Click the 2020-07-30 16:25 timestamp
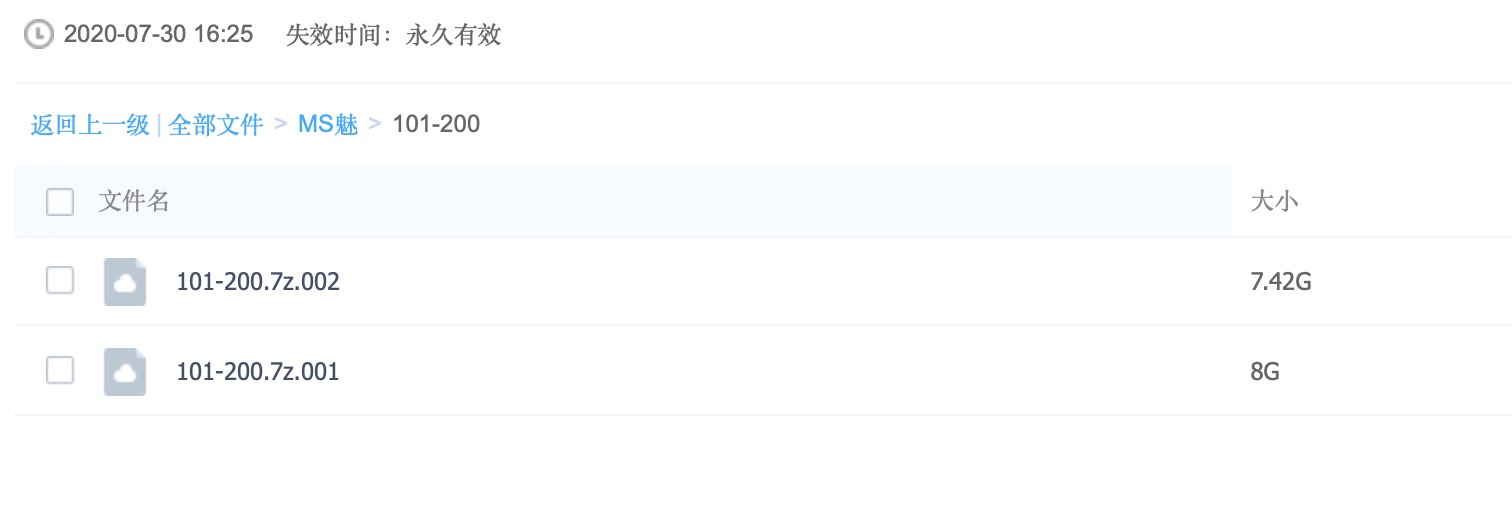The image size is (1512, 512). coord(158,35)
